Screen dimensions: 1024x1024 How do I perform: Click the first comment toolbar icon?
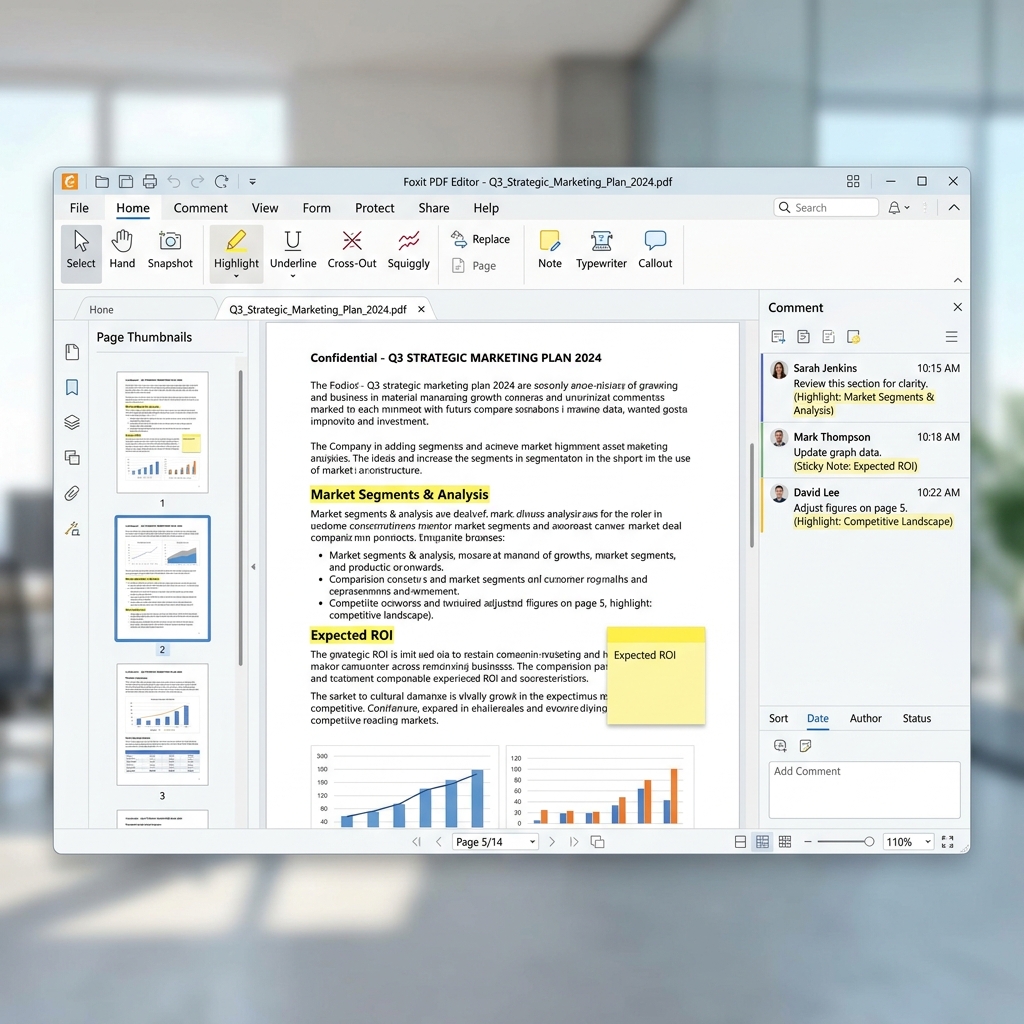(x=778, y=337)
